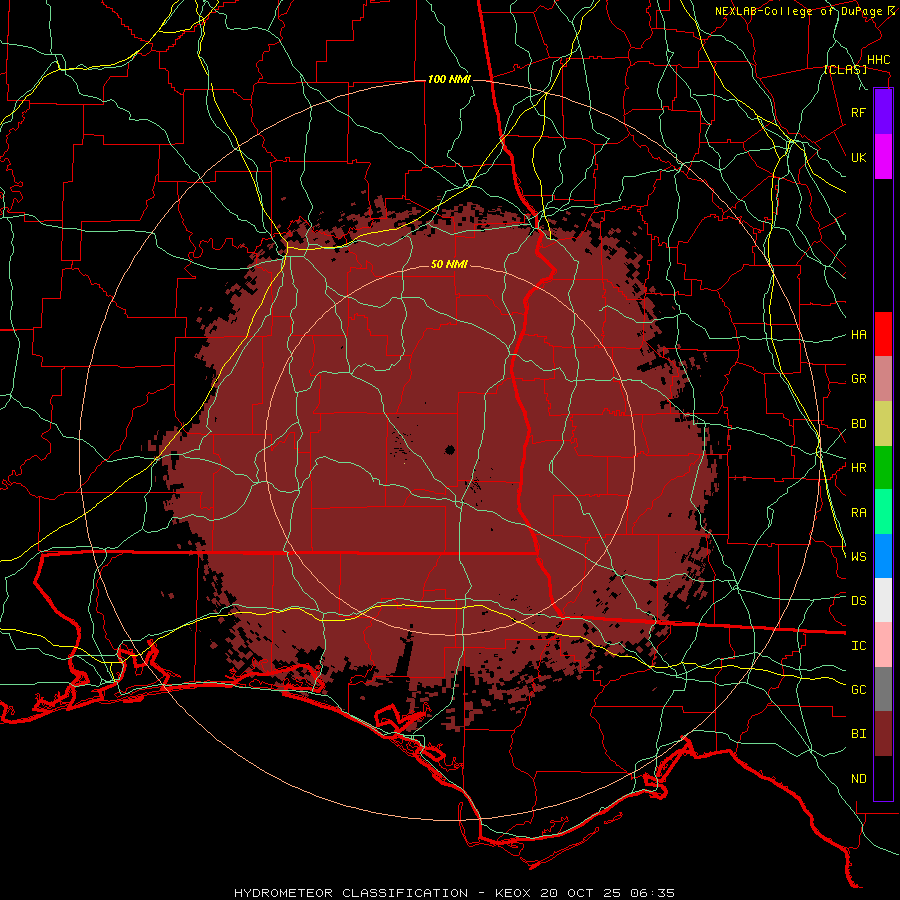Click the UK magenta legend swatch
900x900 pixels.
click(883, 157)
